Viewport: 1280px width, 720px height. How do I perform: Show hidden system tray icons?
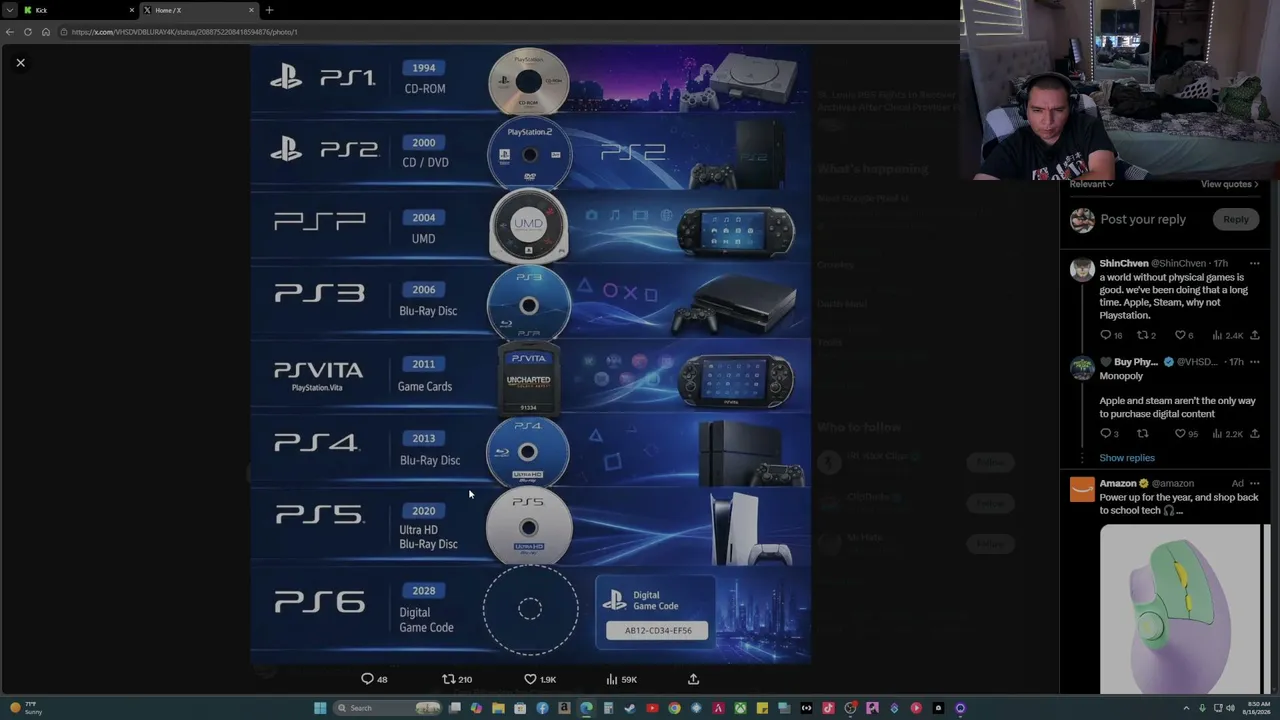(1186, 708)
